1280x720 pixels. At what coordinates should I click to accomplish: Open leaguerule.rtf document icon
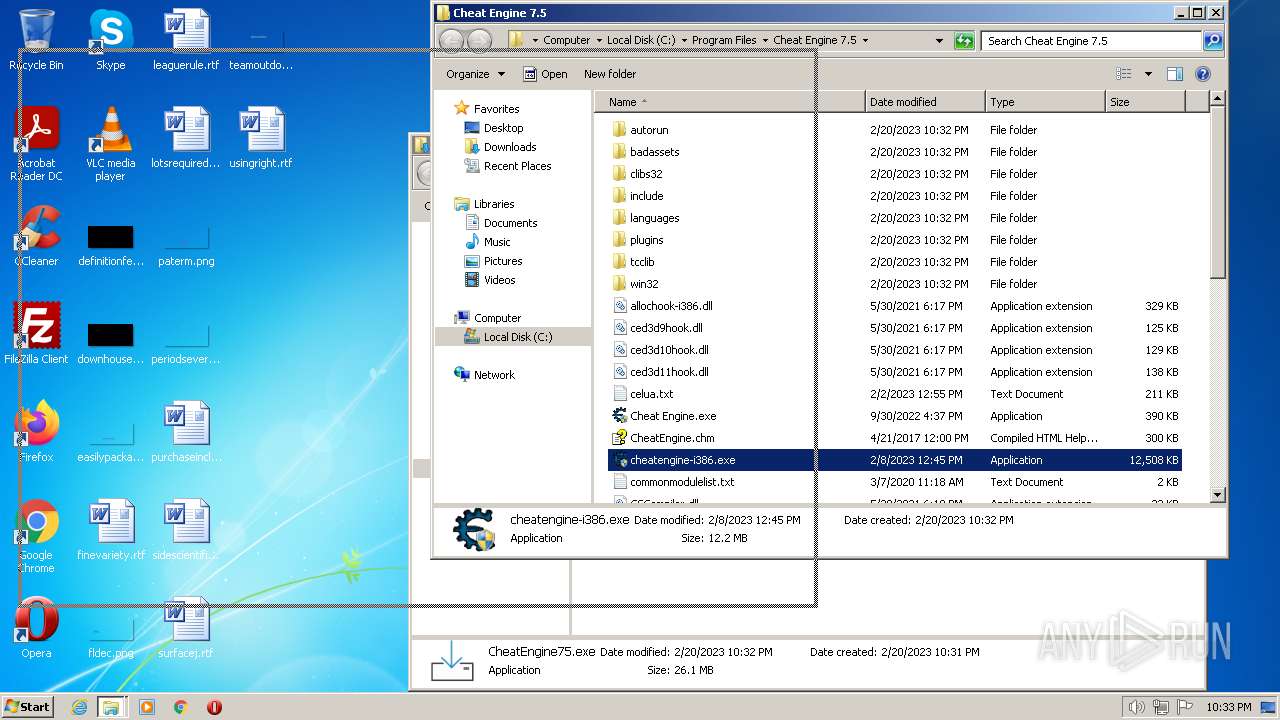tap(186, 40)
